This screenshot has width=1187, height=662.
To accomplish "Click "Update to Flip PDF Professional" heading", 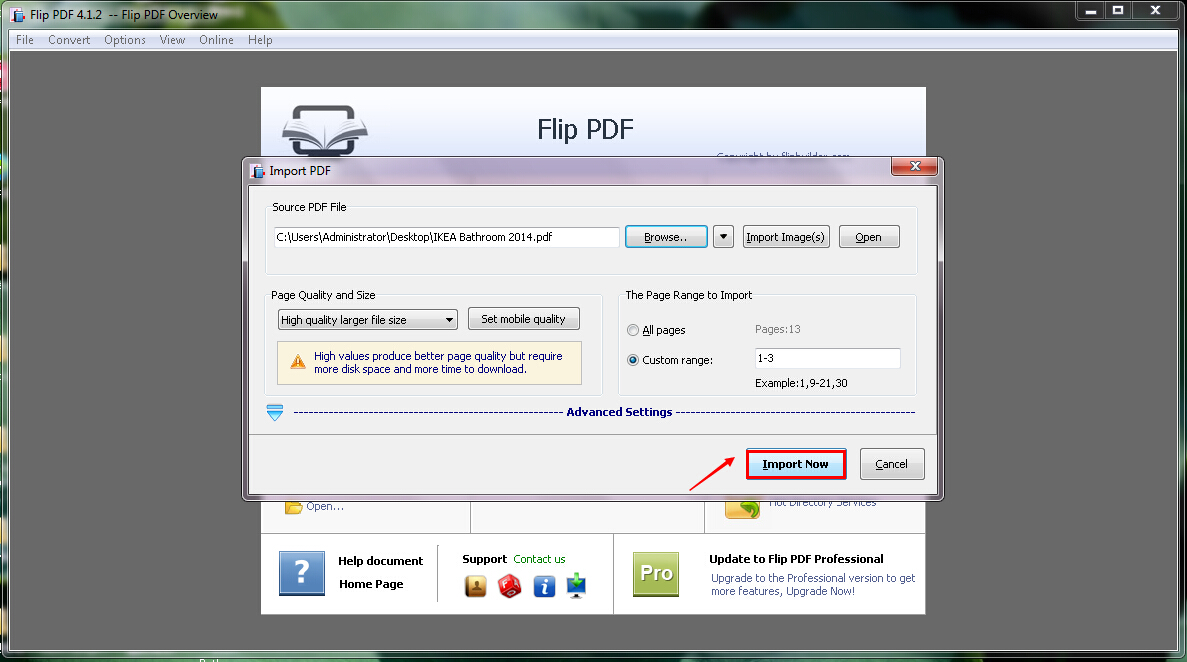I will [796, 559].
